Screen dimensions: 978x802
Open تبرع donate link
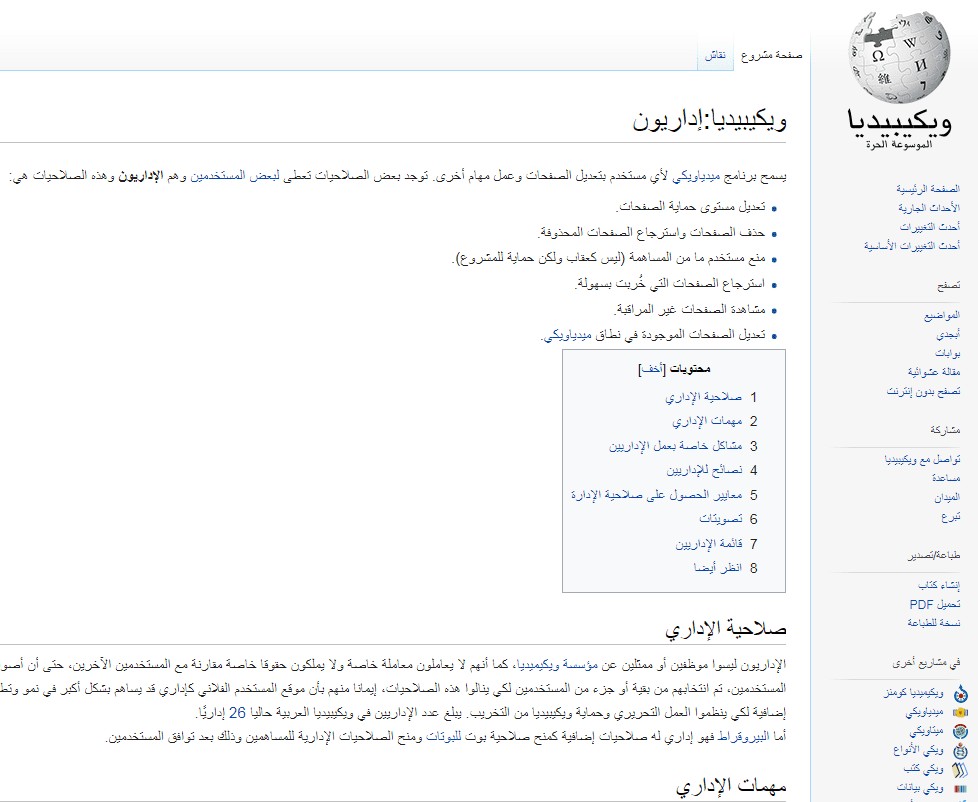(x=951, y=516)
